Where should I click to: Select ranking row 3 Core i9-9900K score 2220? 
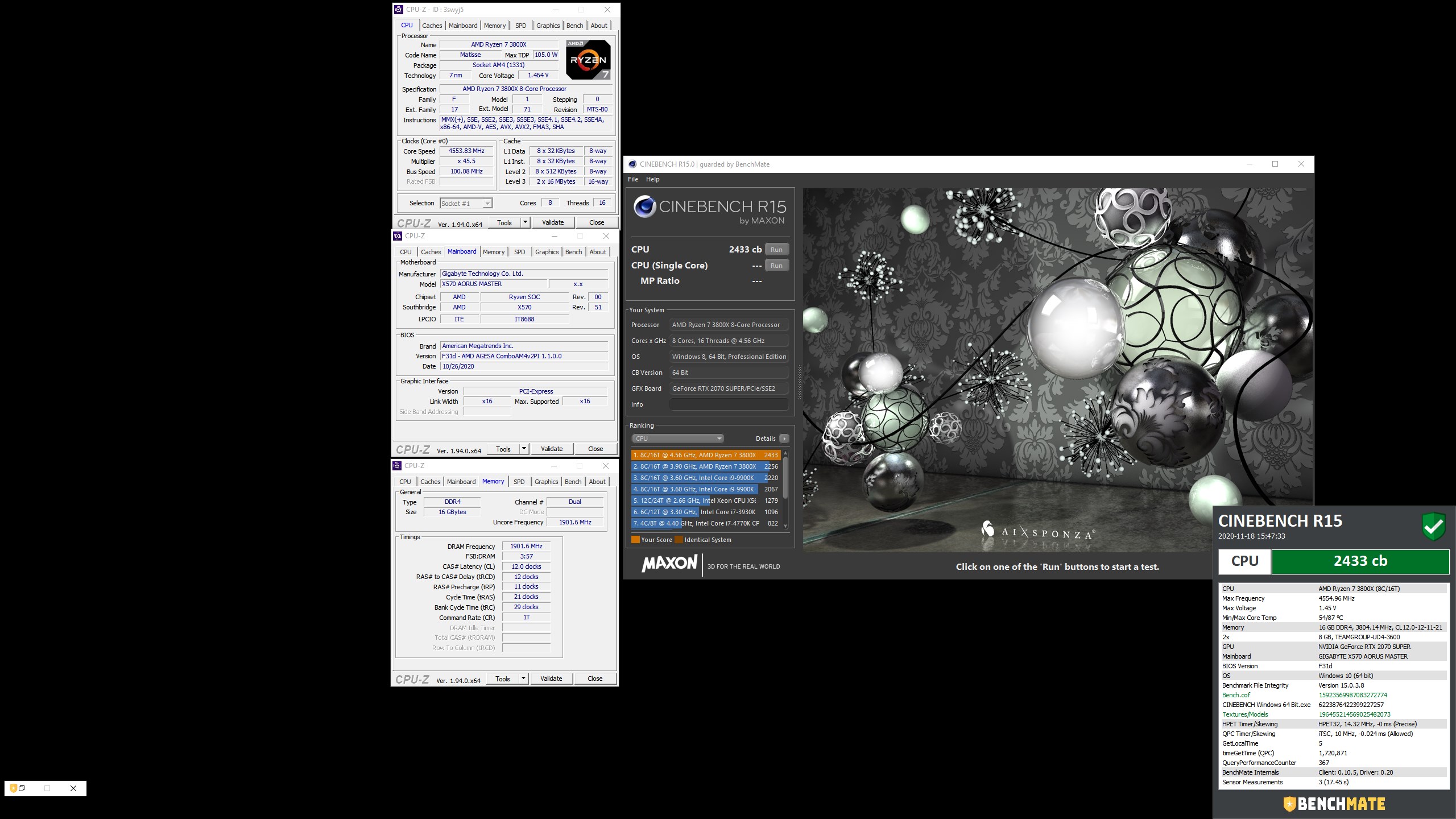706,478
